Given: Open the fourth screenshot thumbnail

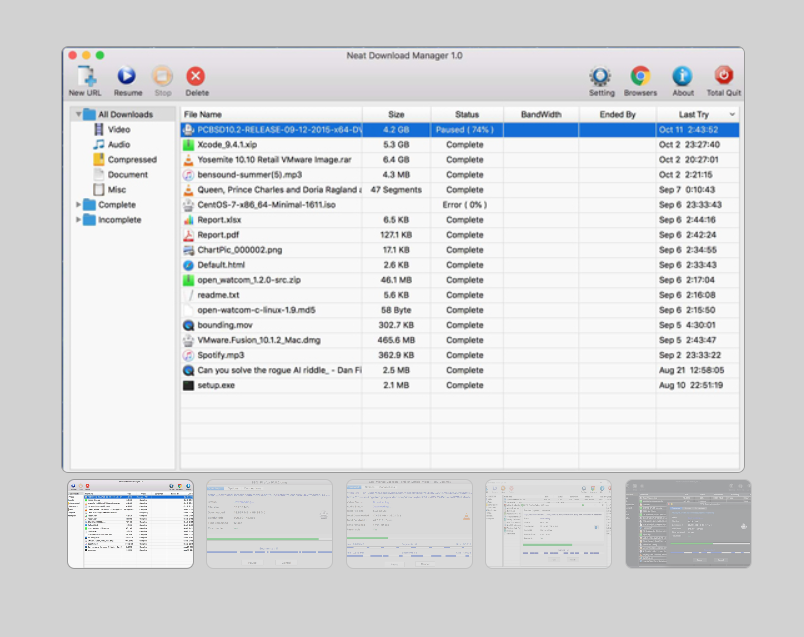Looking at the screenshot, I should (x=548, y=524).
